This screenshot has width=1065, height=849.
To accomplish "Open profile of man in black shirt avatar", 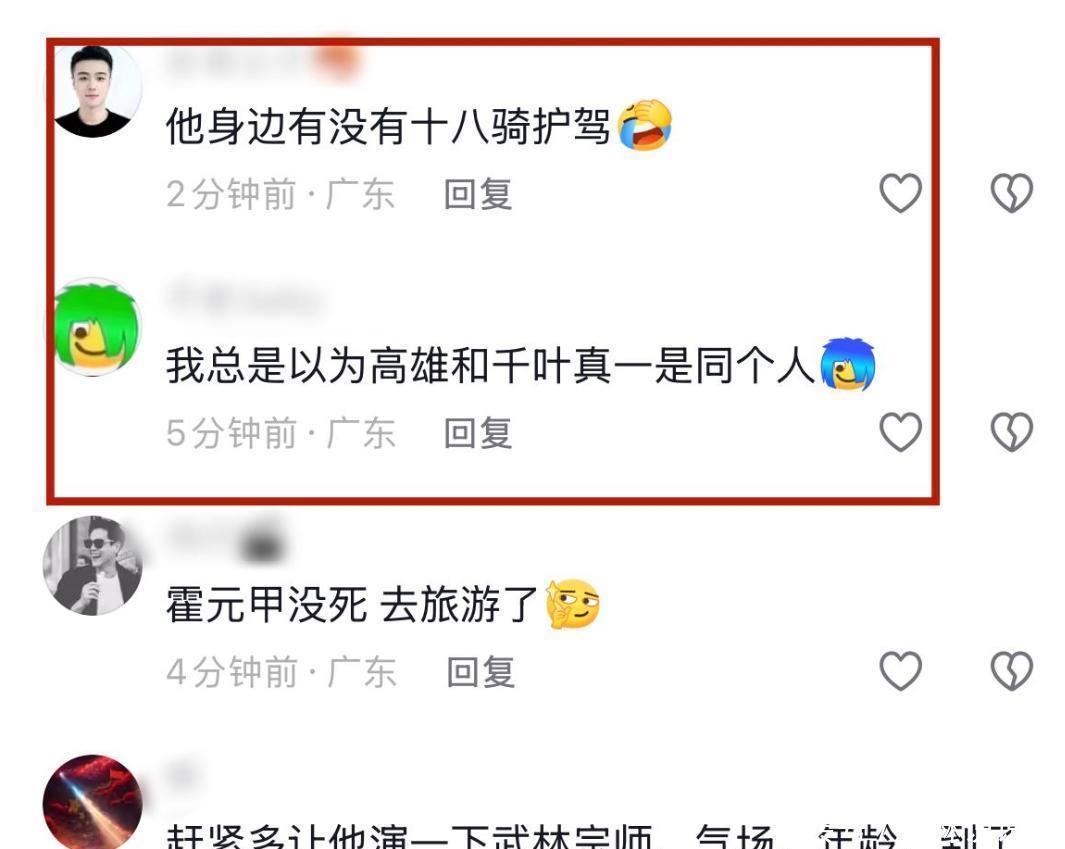I will pos(93,91).
